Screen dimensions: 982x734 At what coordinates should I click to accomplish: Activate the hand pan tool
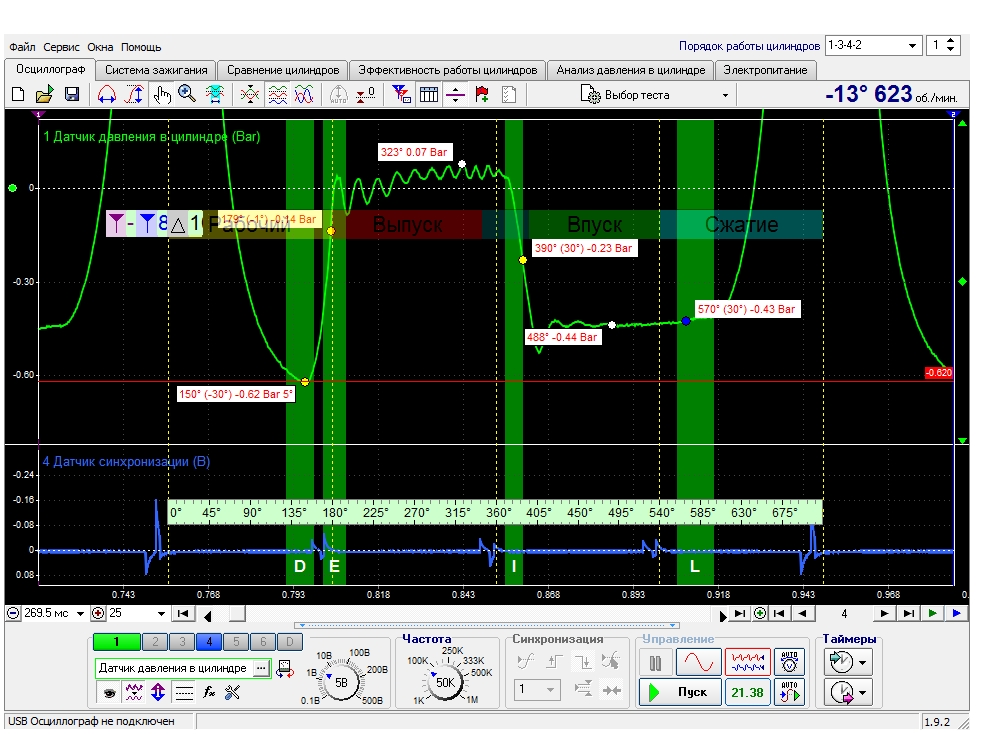(x=162, y=95)
